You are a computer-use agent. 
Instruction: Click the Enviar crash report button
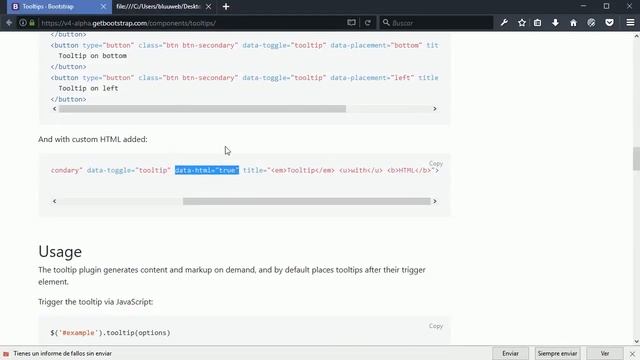(510, 353)
